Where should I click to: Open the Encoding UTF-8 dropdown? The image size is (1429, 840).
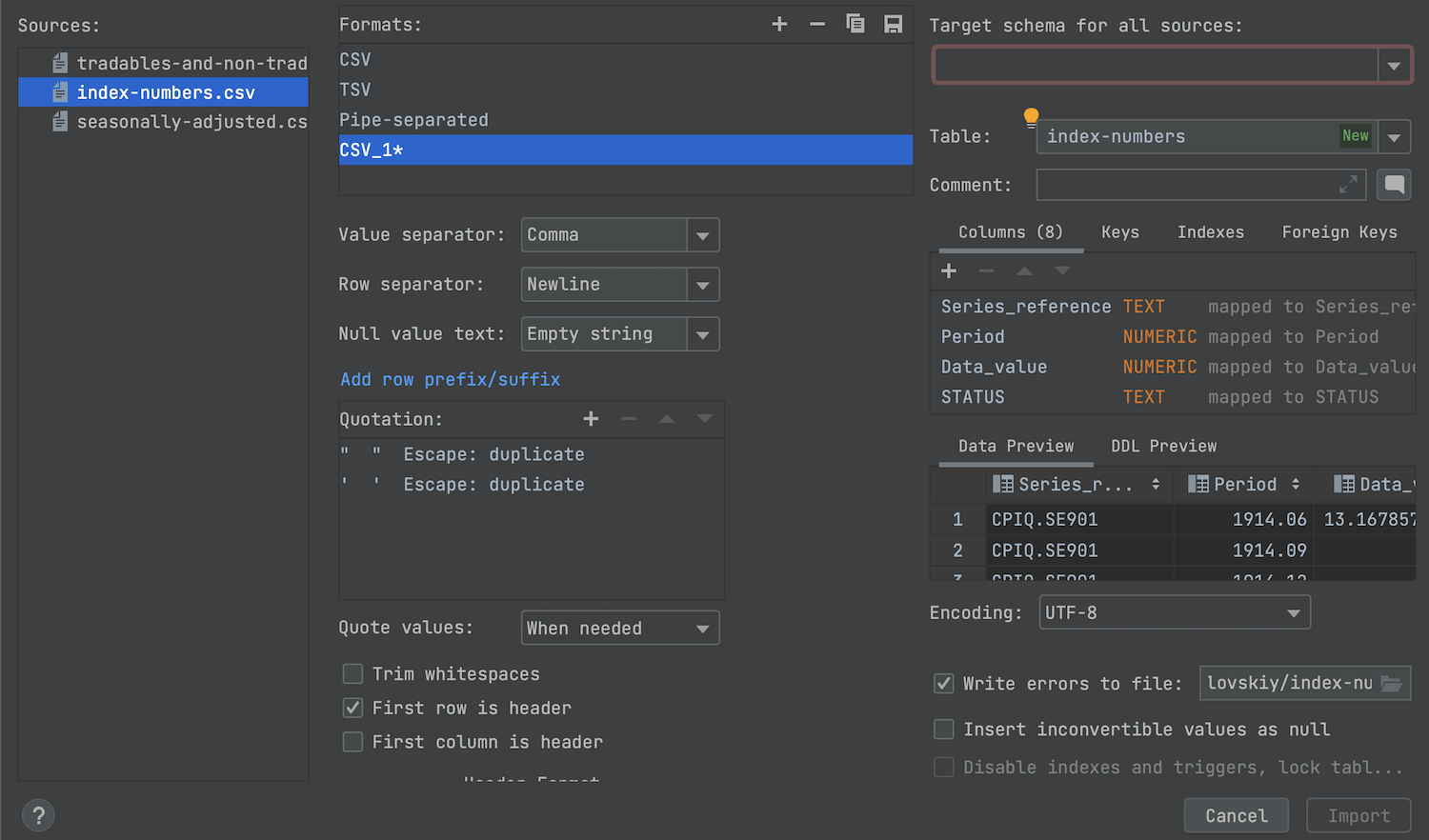point(1293,613)
